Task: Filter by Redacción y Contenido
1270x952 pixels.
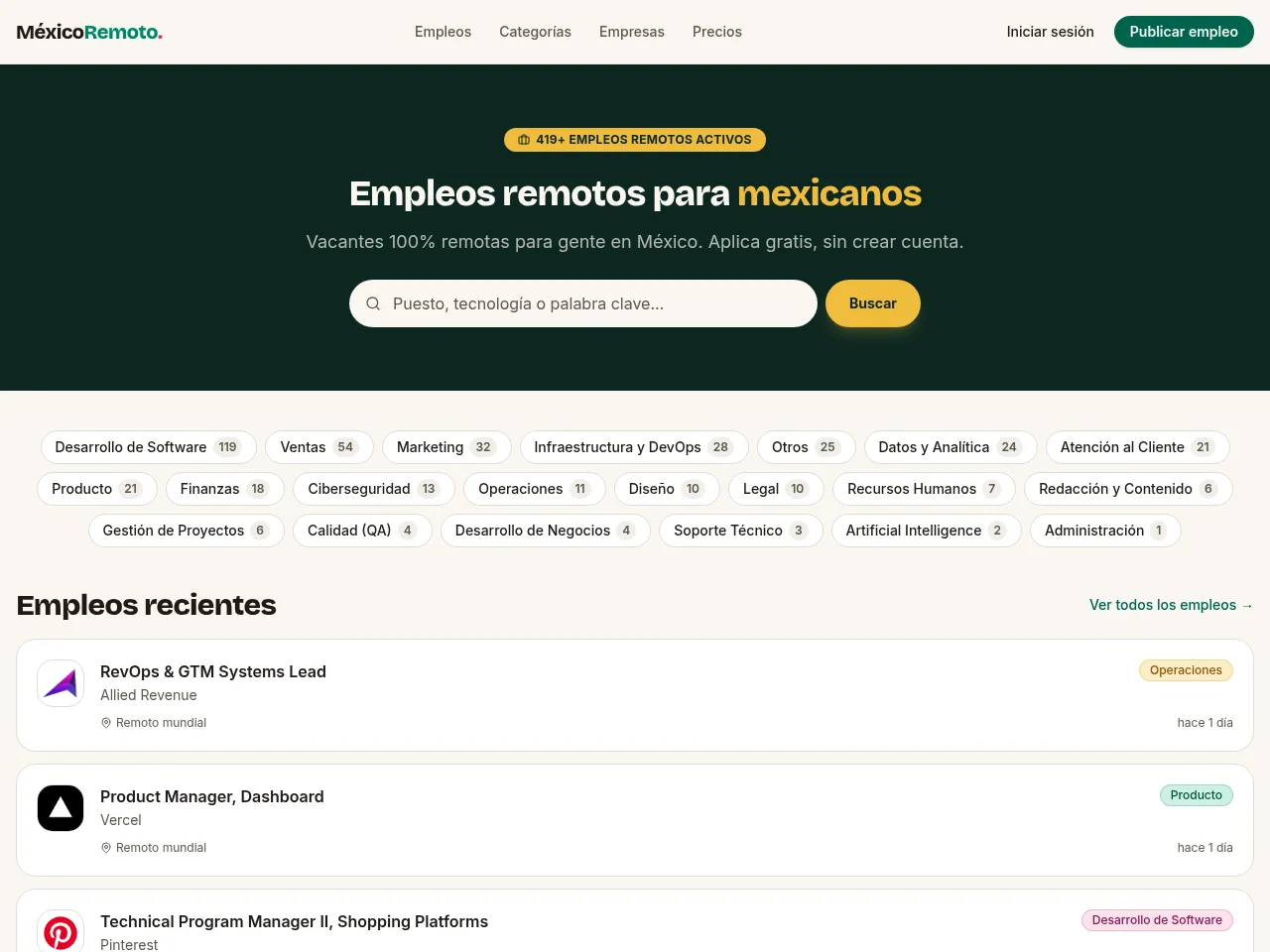Action: [x=1128, y=489]
